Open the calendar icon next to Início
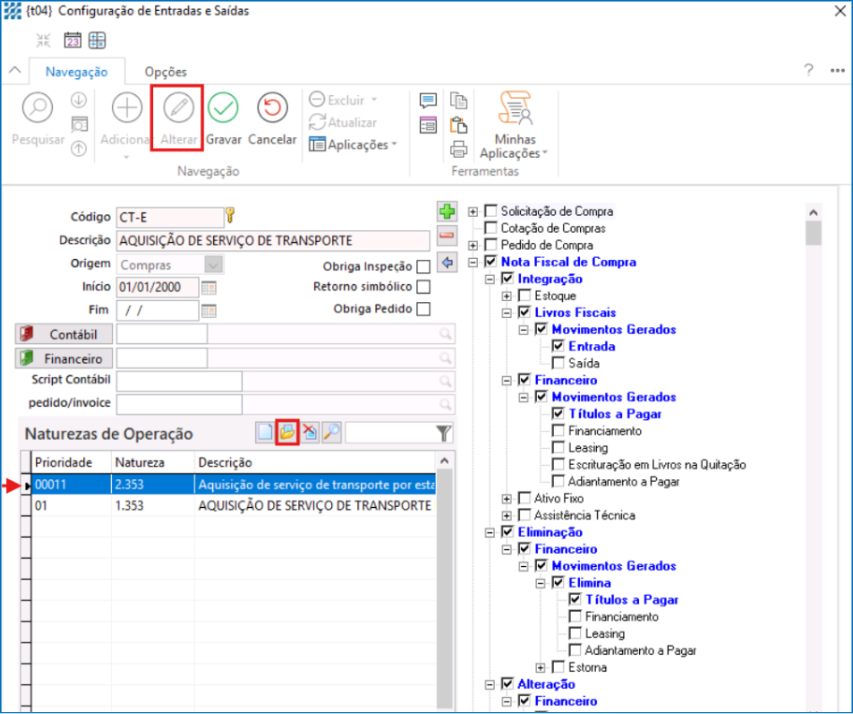 tap(209, 288)
